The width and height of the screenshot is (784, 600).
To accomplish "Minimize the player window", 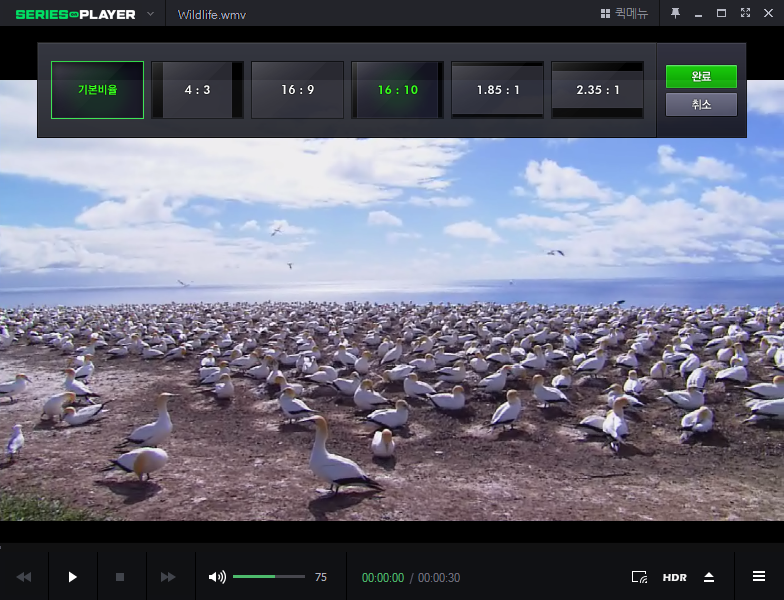I will [698, 14].
